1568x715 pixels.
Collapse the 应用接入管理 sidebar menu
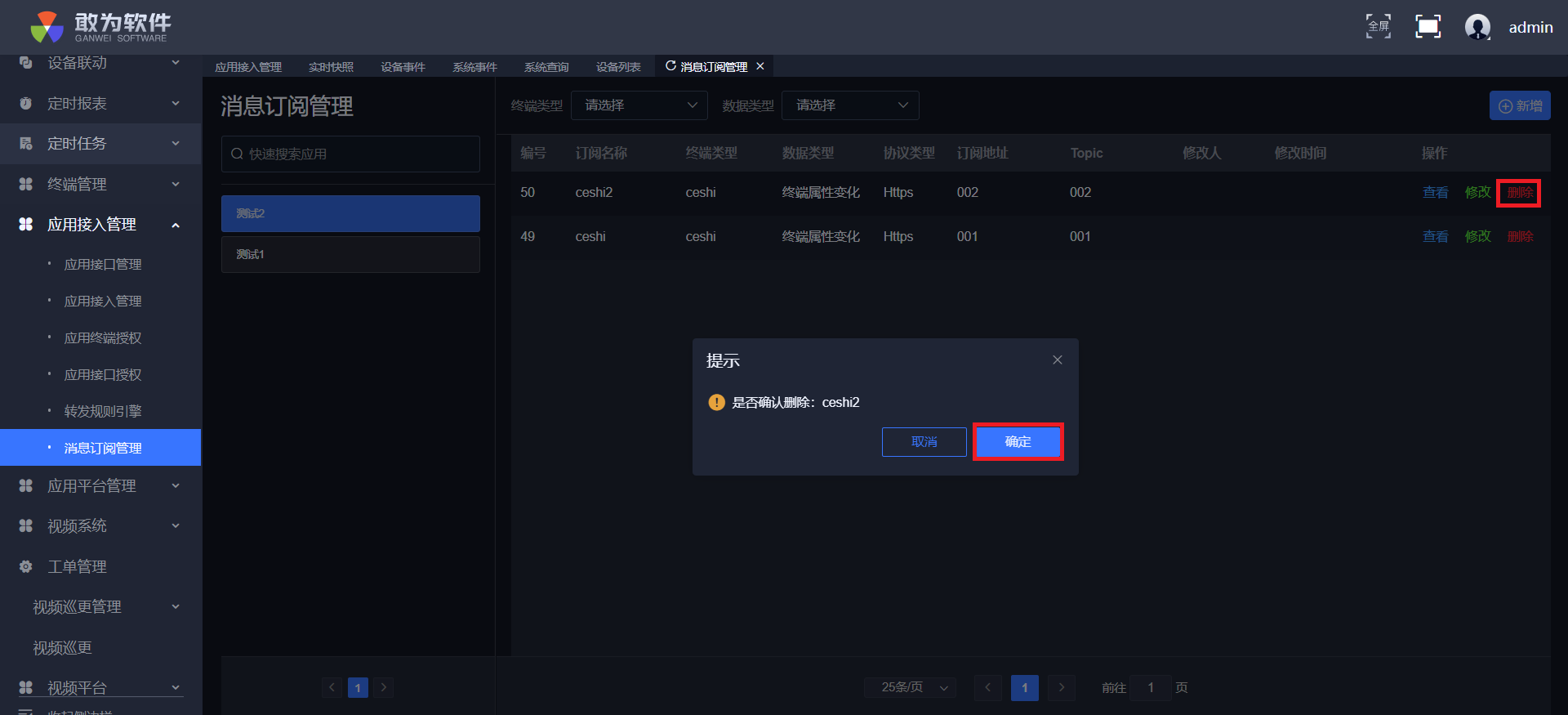pyautogui.click(x=176, y=225)
